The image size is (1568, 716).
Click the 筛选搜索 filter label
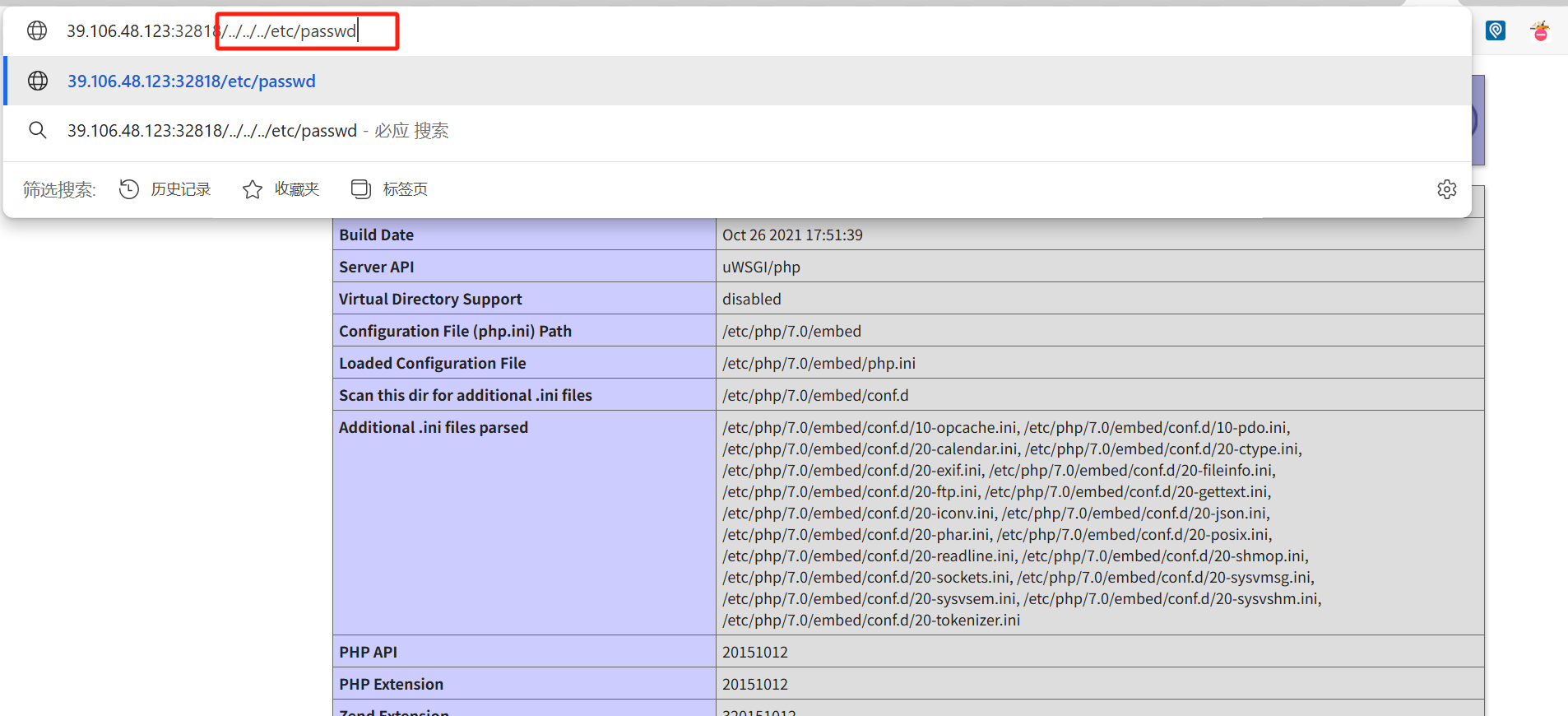coord(59,190)
